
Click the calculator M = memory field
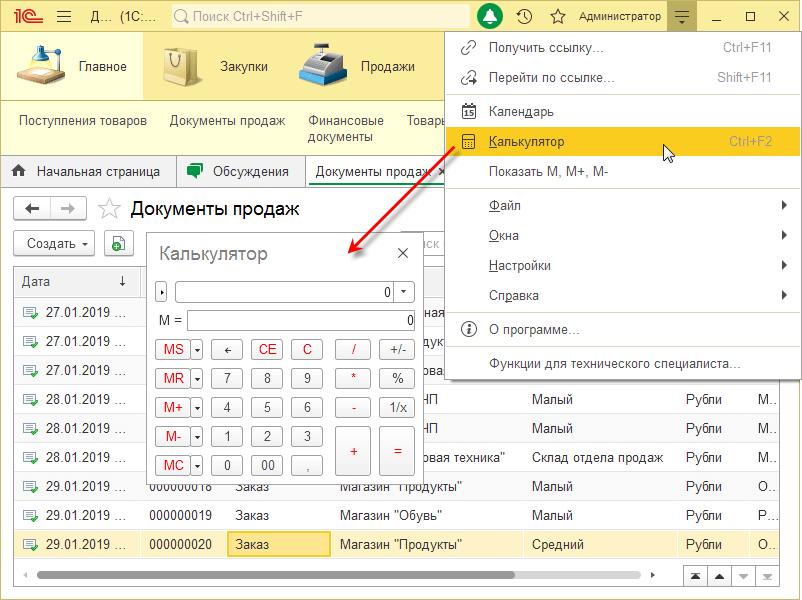pyautogui.click(x=301, y=321)
